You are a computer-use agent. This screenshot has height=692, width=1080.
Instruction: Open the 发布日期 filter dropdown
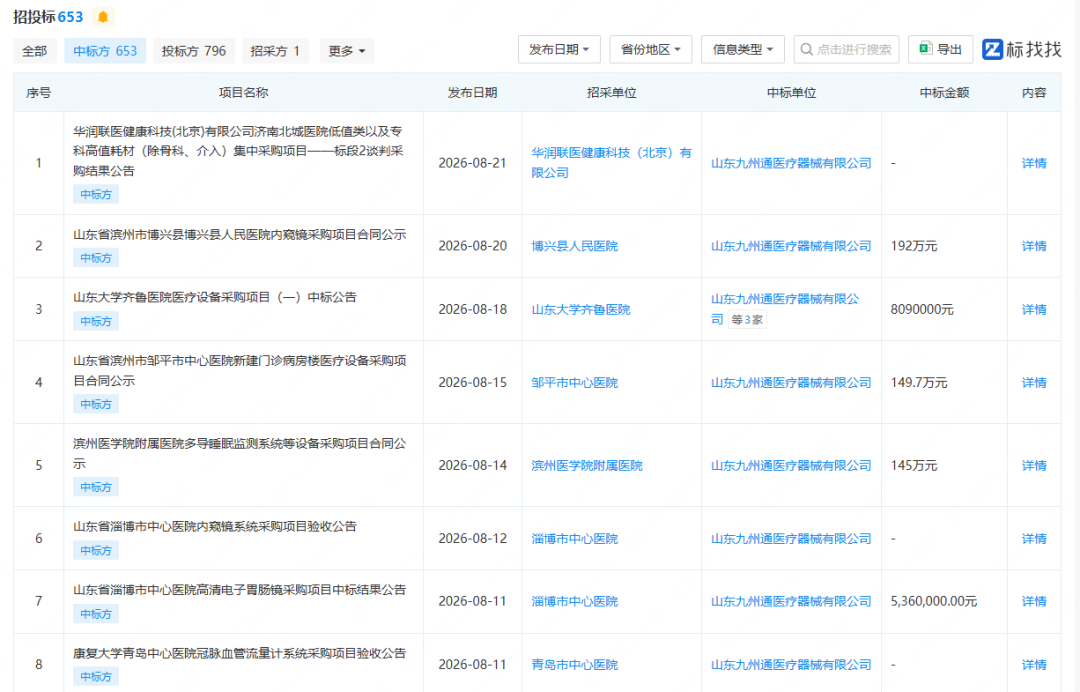point(559,50)
